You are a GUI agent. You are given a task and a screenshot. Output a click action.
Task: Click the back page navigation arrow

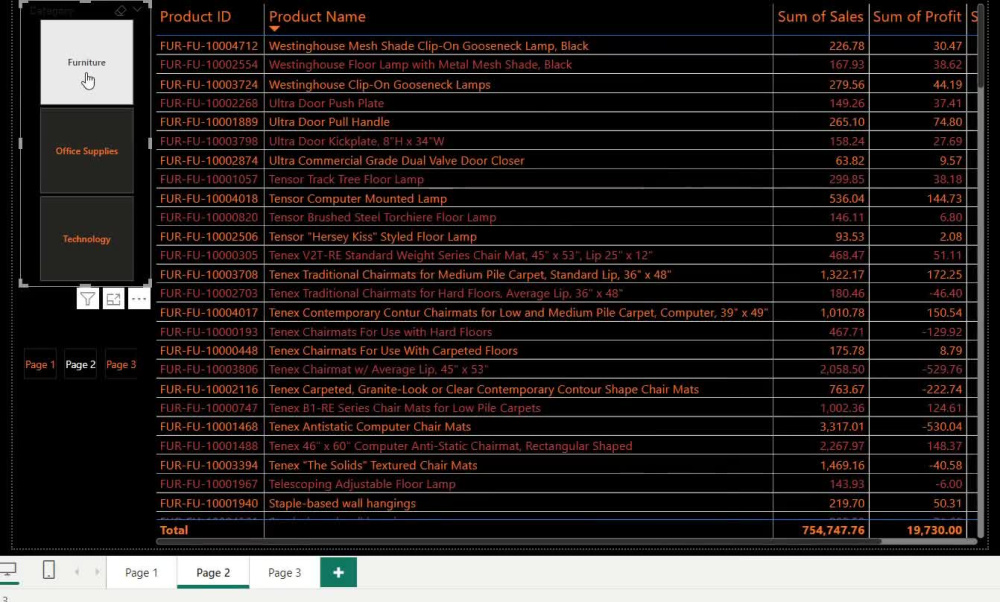77,572
